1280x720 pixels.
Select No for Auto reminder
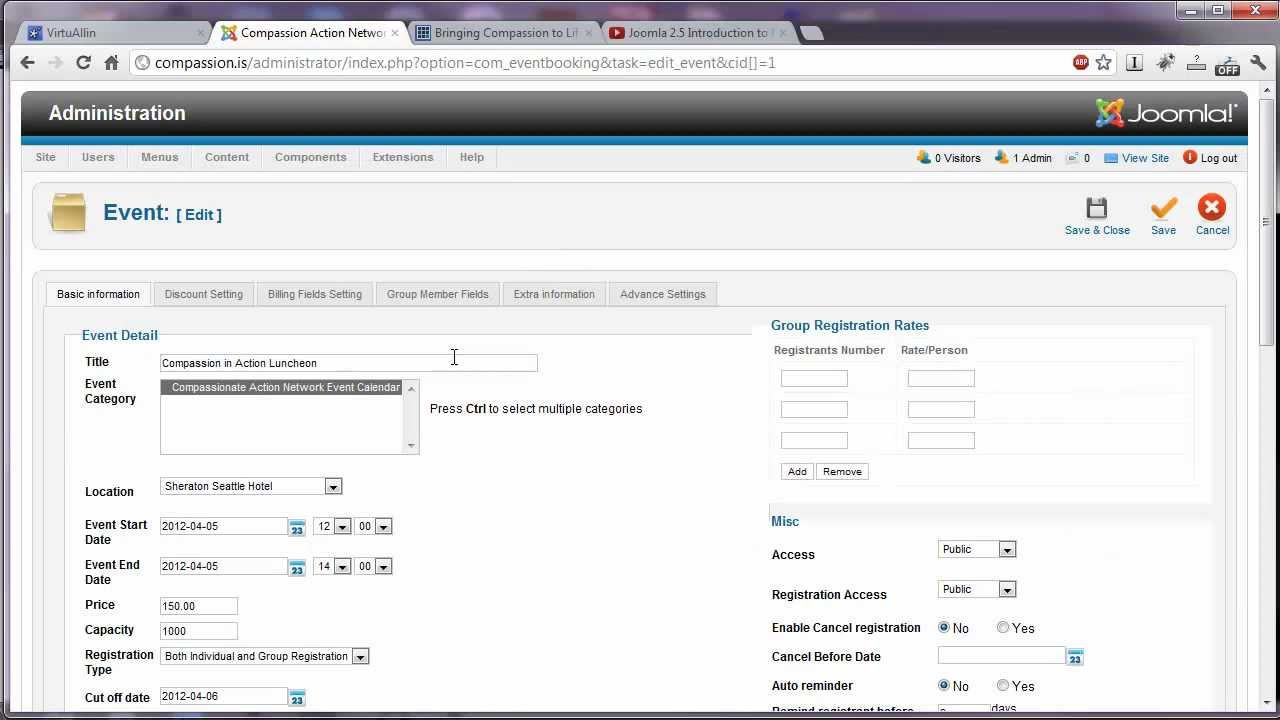944,686
